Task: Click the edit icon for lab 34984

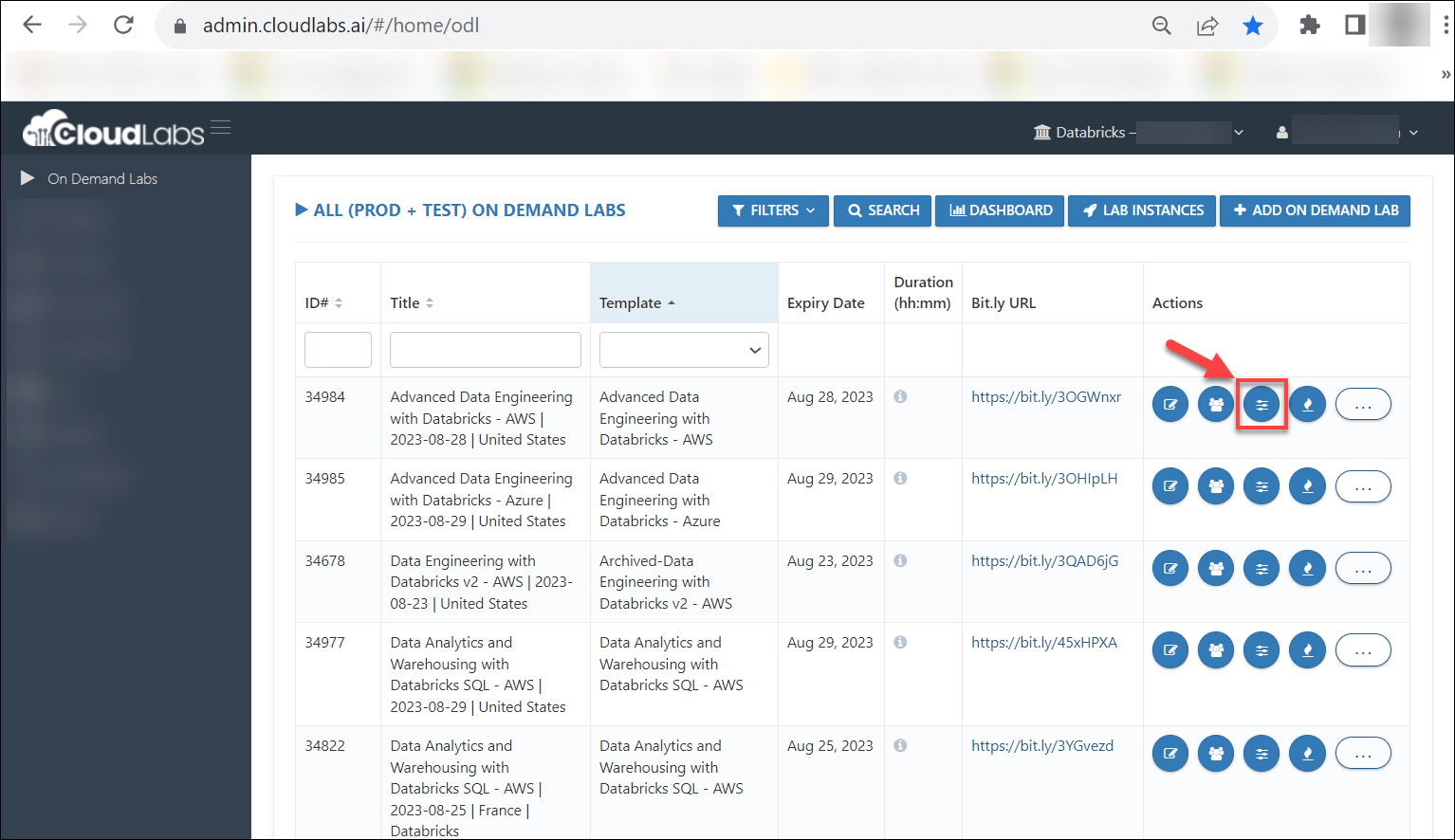Action: pos(1170,405)
